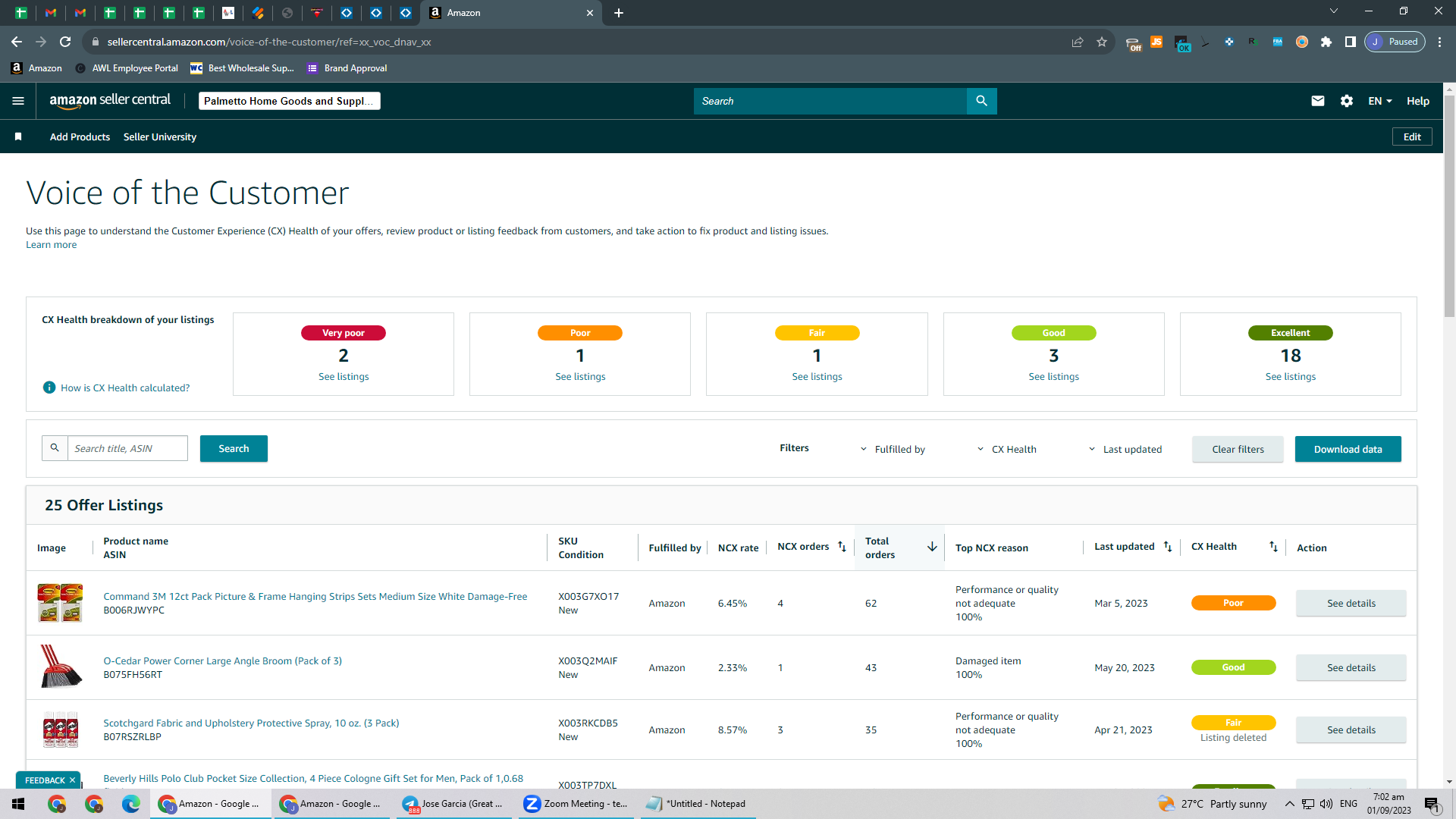1456x819 pixels.
Task: Open See details for O-Cedar broom
Action: click(1351, 668)
